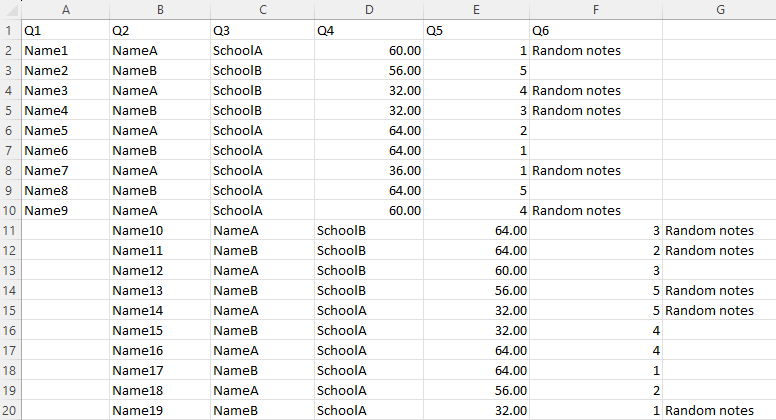Image resolution: width=776 pixels, height=420 pixels.
Task: Select the cell containing Name5
Action: [65, 130]
